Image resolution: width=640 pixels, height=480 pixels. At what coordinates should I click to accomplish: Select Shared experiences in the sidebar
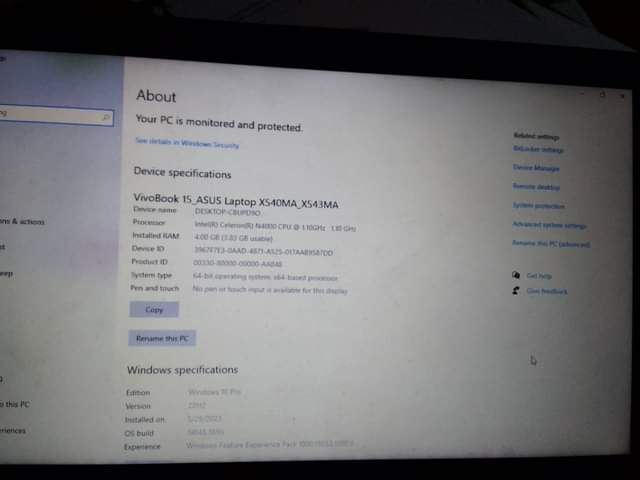pos(13,431)
